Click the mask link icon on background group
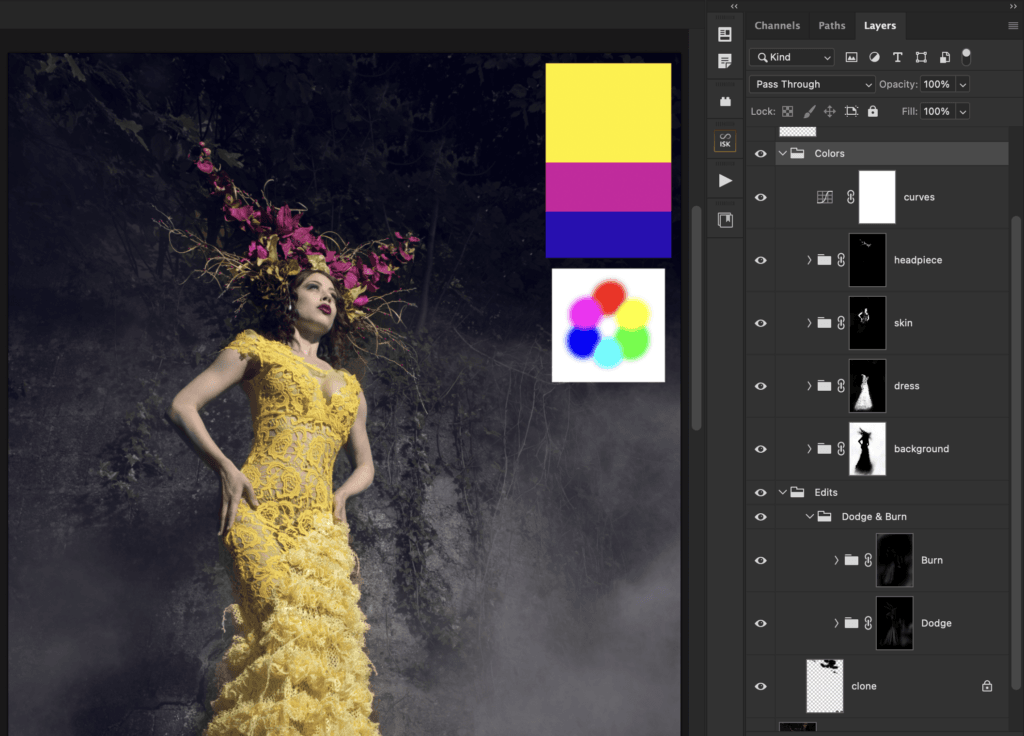 [x=841, y=449]
